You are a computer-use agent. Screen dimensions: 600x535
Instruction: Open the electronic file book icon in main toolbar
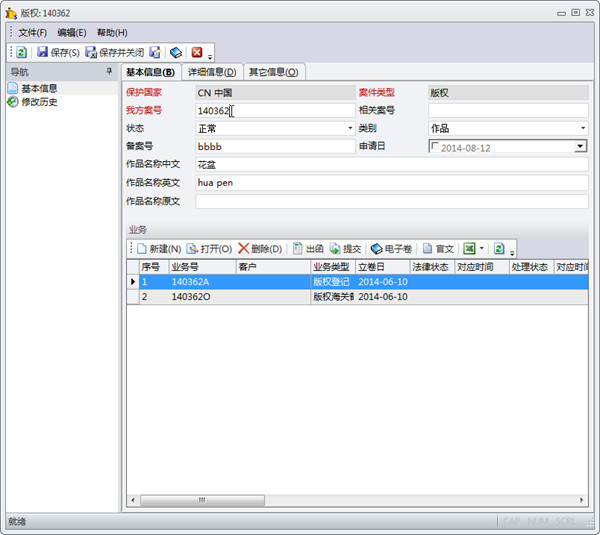pyautogui.click(x=176, y=52)
